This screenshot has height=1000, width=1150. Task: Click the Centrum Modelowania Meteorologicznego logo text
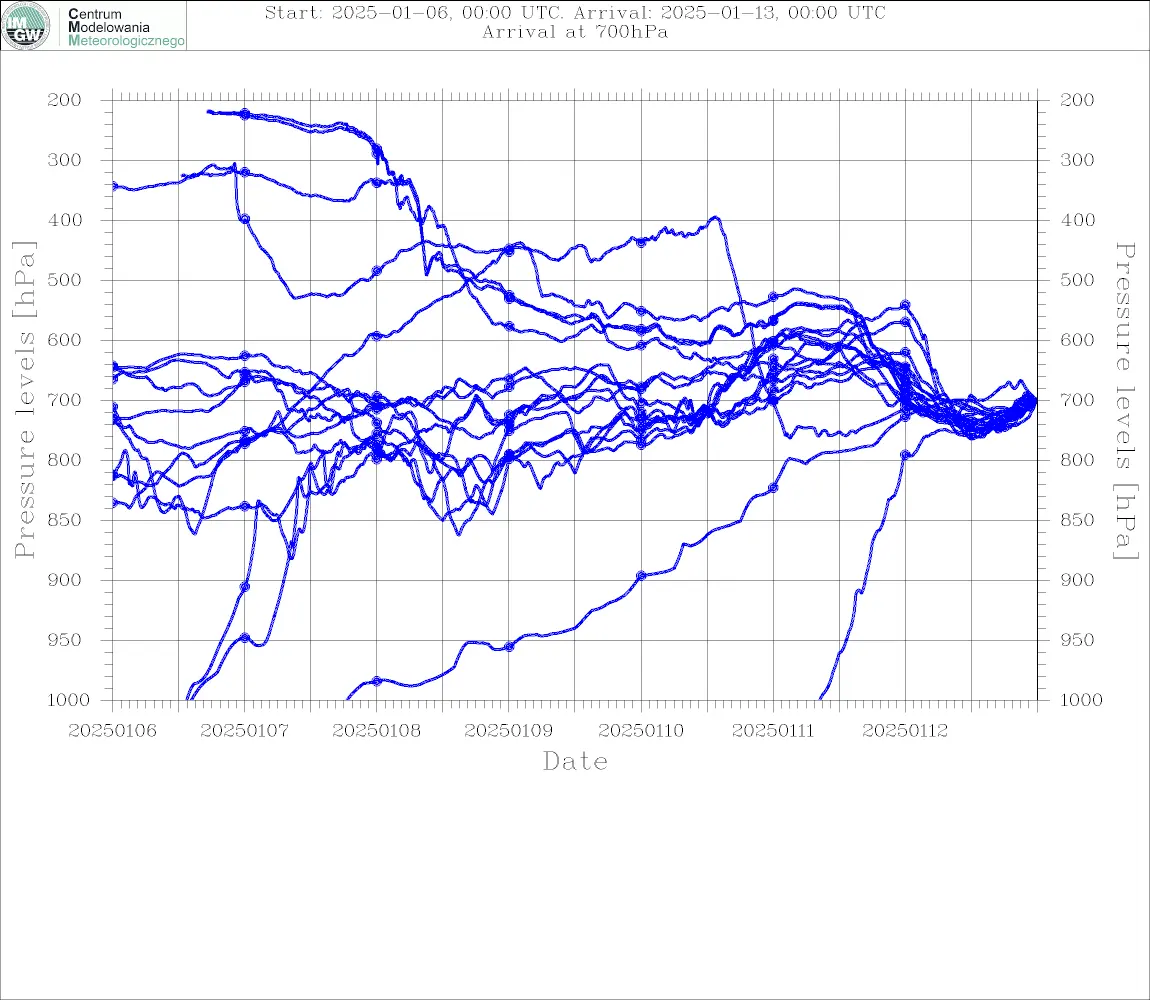pyautogui.click(x=126, y=27)
